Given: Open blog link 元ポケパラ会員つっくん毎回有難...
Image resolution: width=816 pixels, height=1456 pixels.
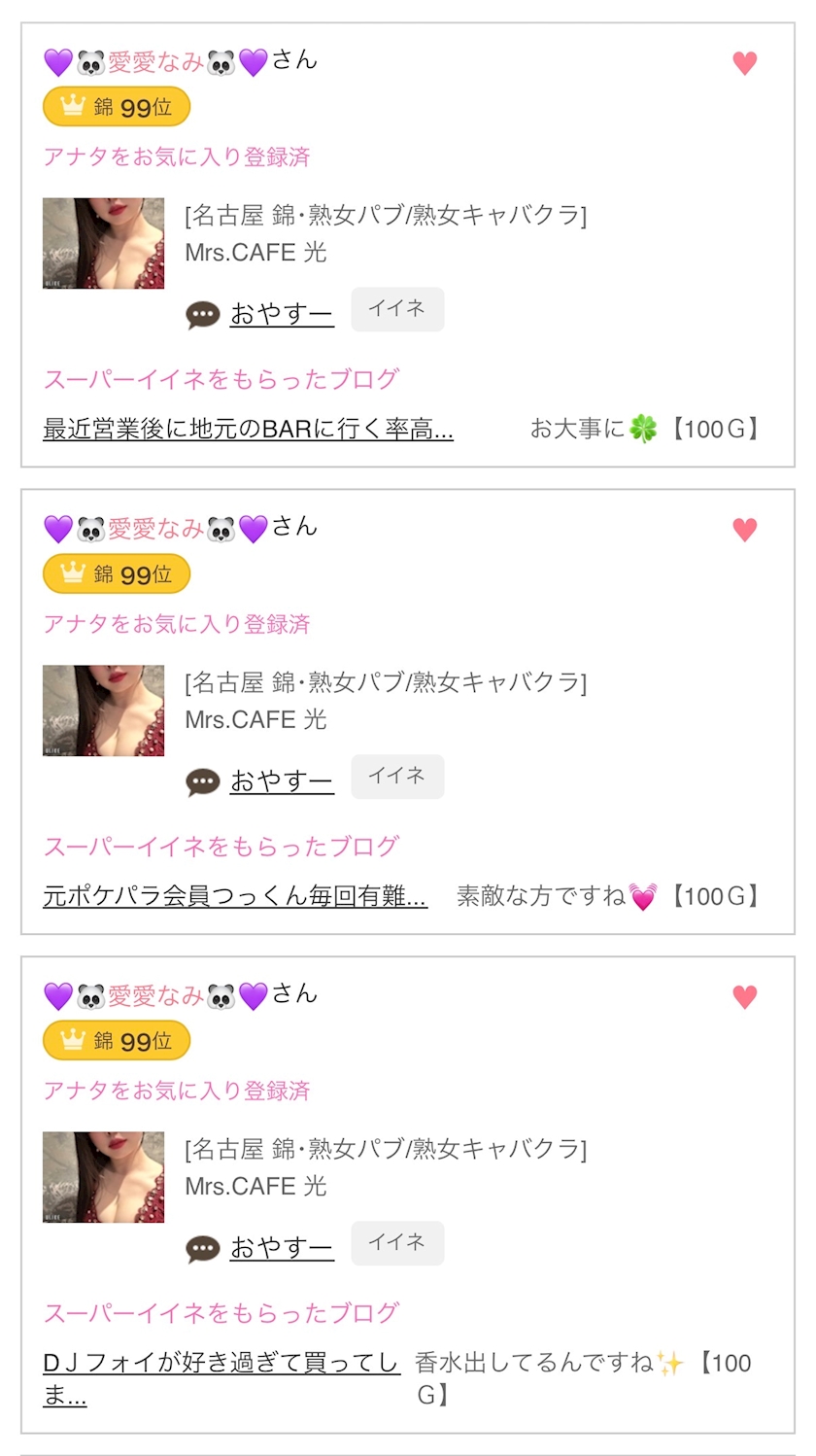Looking at the screenshot, I should coord(235,896).
